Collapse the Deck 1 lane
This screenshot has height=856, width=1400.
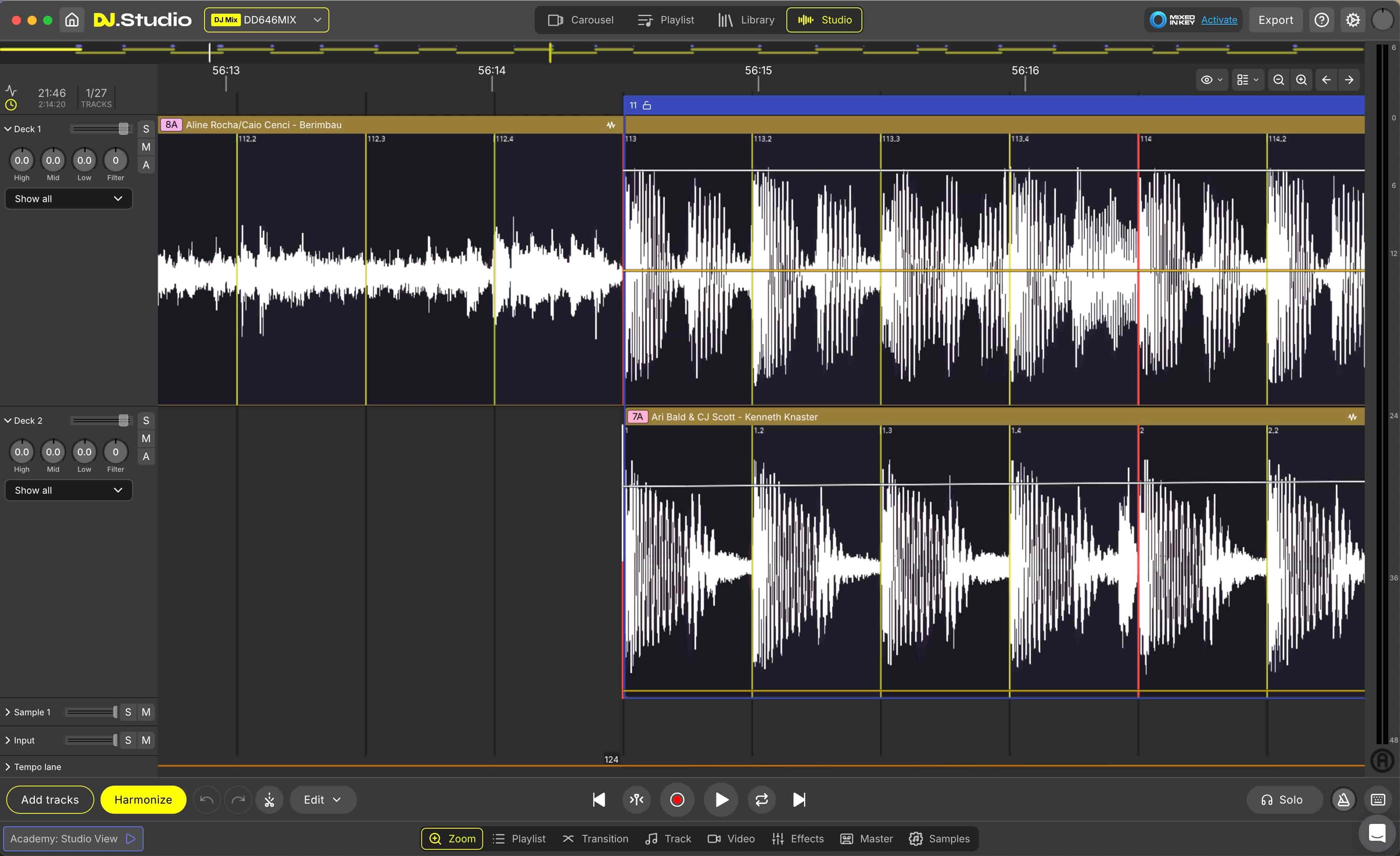point(8,129)
